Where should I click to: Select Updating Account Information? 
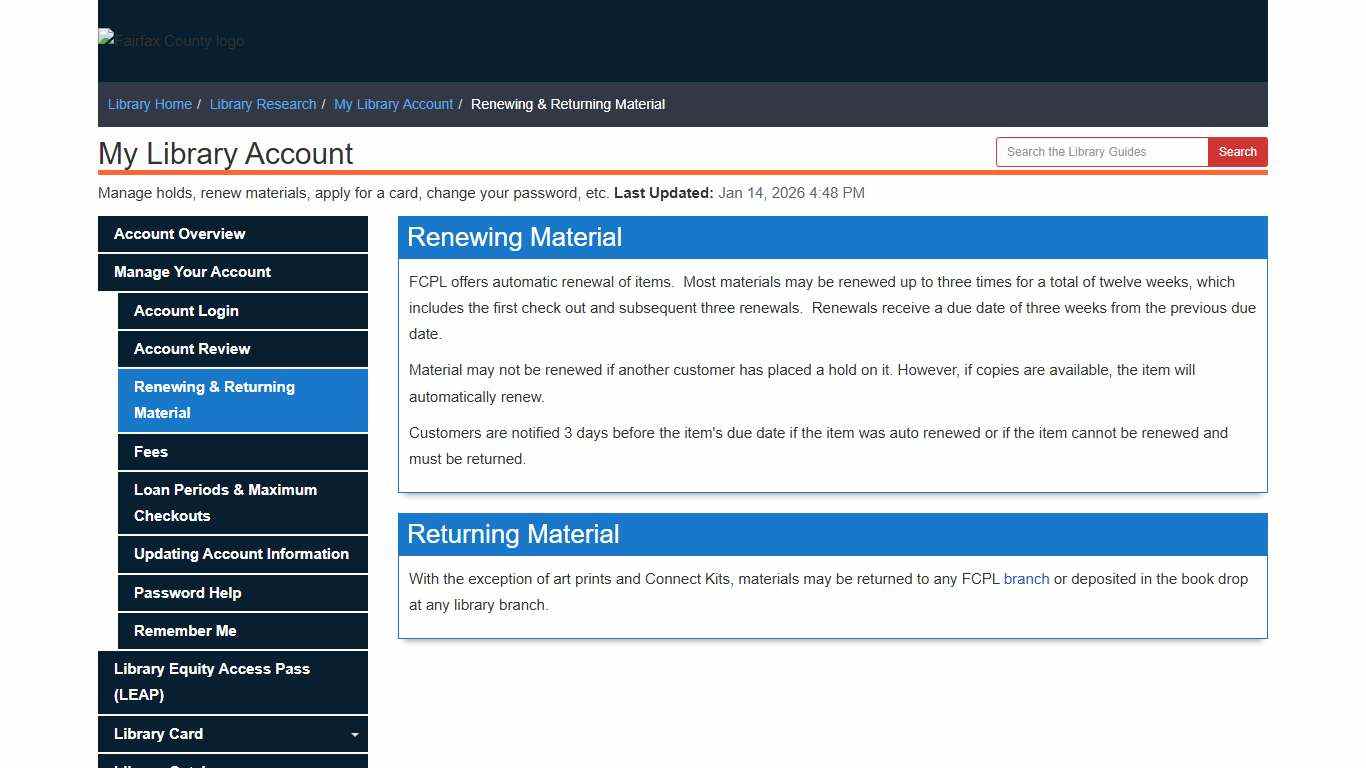click(x=241, y=554)
